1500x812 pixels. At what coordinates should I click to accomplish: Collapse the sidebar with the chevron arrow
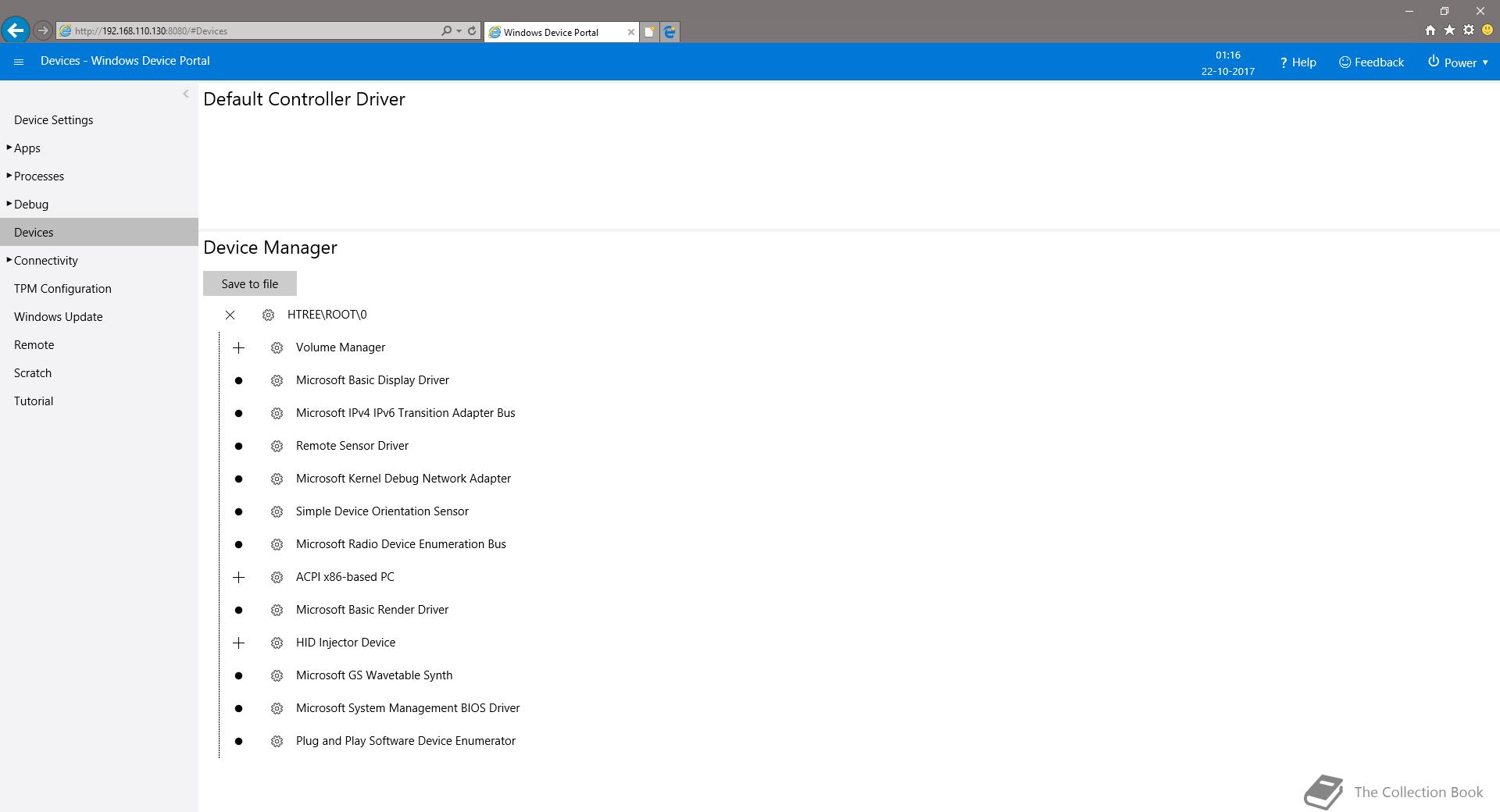click(x=186, y=94)
